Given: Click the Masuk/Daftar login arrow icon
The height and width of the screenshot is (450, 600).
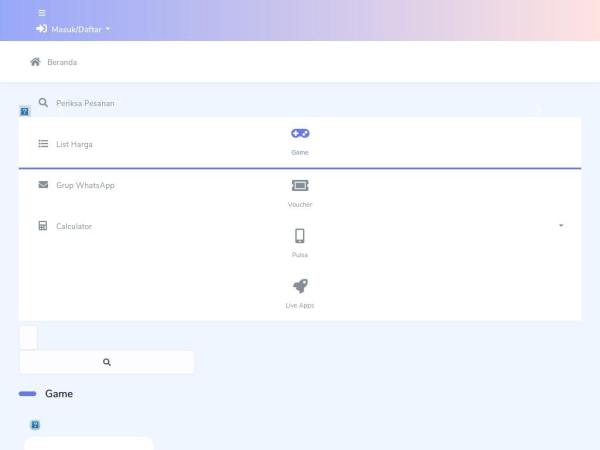Looking at the screenshot, I should 41,29.
